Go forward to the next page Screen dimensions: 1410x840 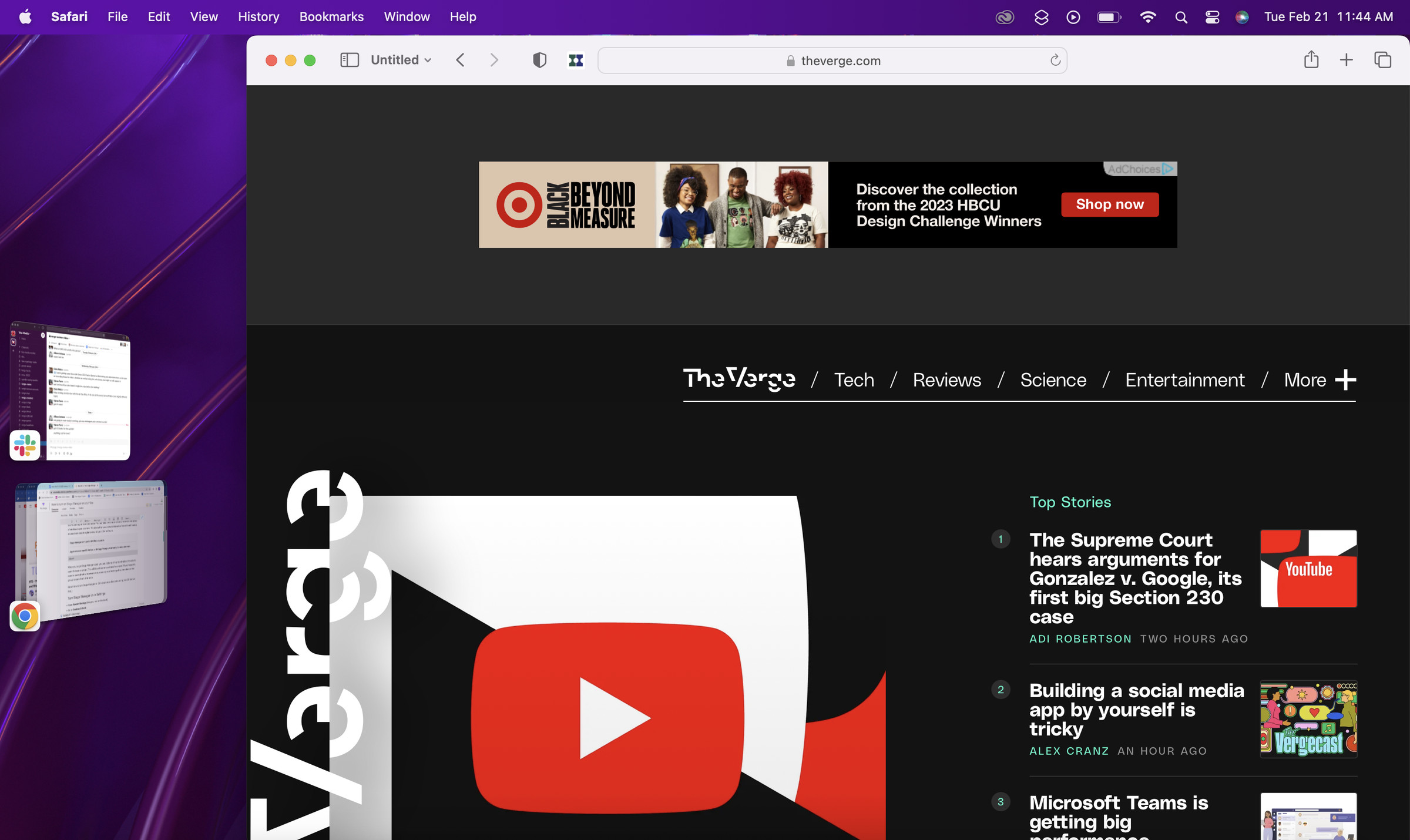coord(494,60)
